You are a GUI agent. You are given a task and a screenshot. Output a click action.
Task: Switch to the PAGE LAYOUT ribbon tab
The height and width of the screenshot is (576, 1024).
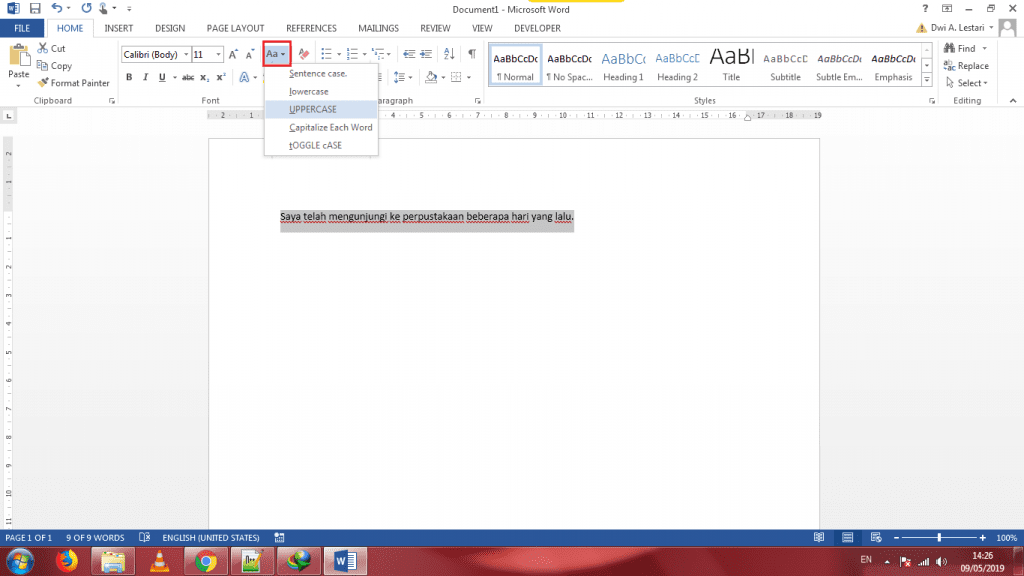coord(235,28)
